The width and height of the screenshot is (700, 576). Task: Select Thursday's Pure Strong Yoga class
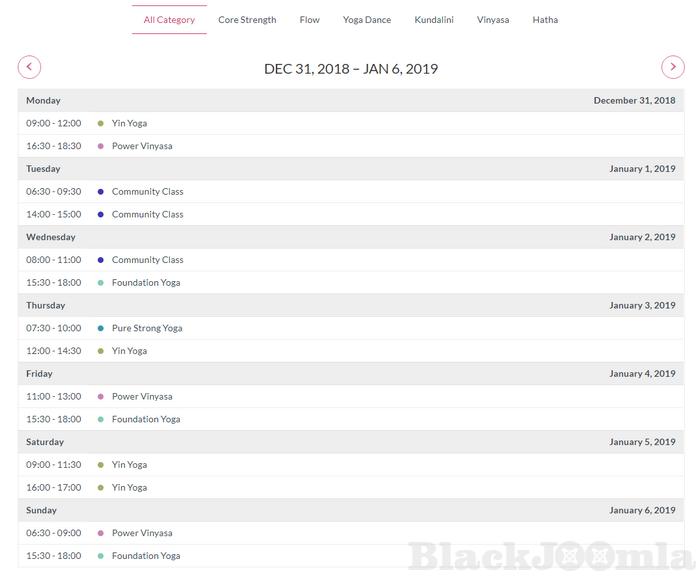pyautogui.click(x=147, y=328)
